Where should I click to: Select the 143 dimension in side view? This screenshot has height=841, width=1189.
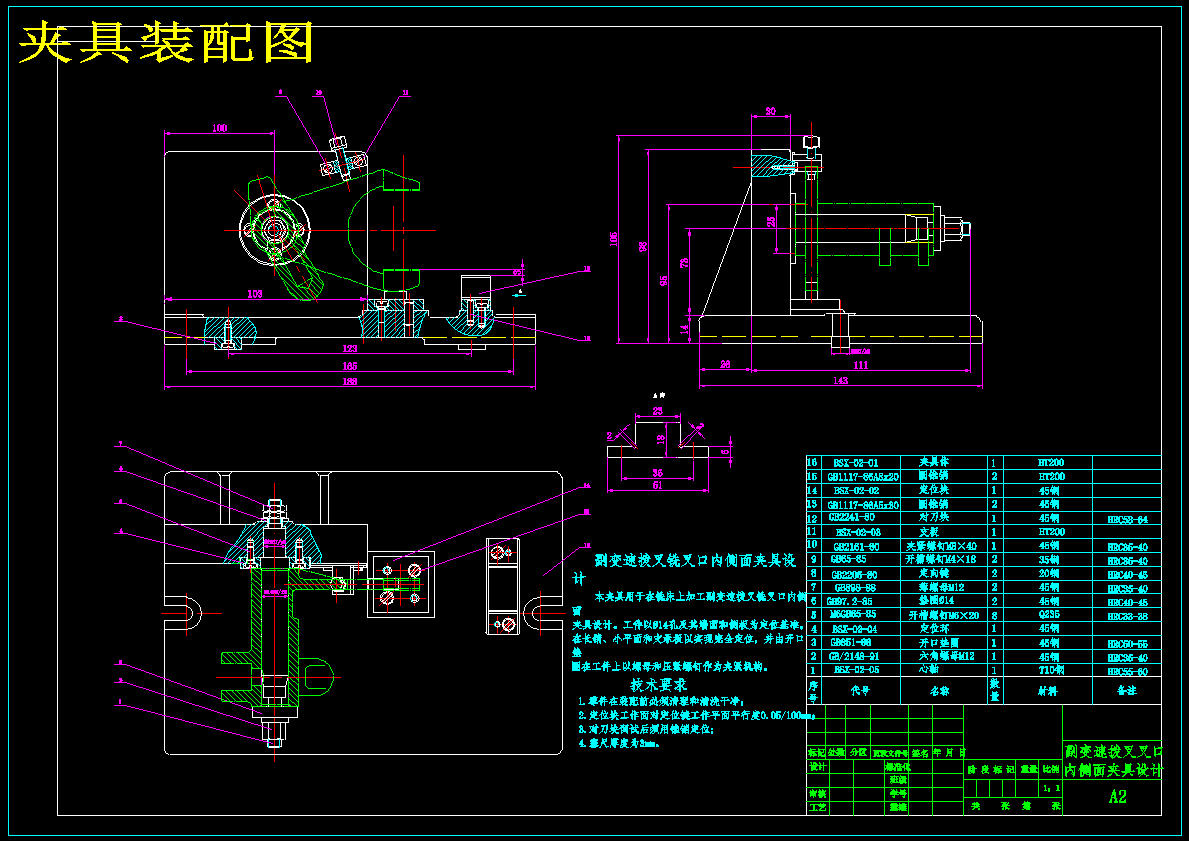[x=840, y=381]
